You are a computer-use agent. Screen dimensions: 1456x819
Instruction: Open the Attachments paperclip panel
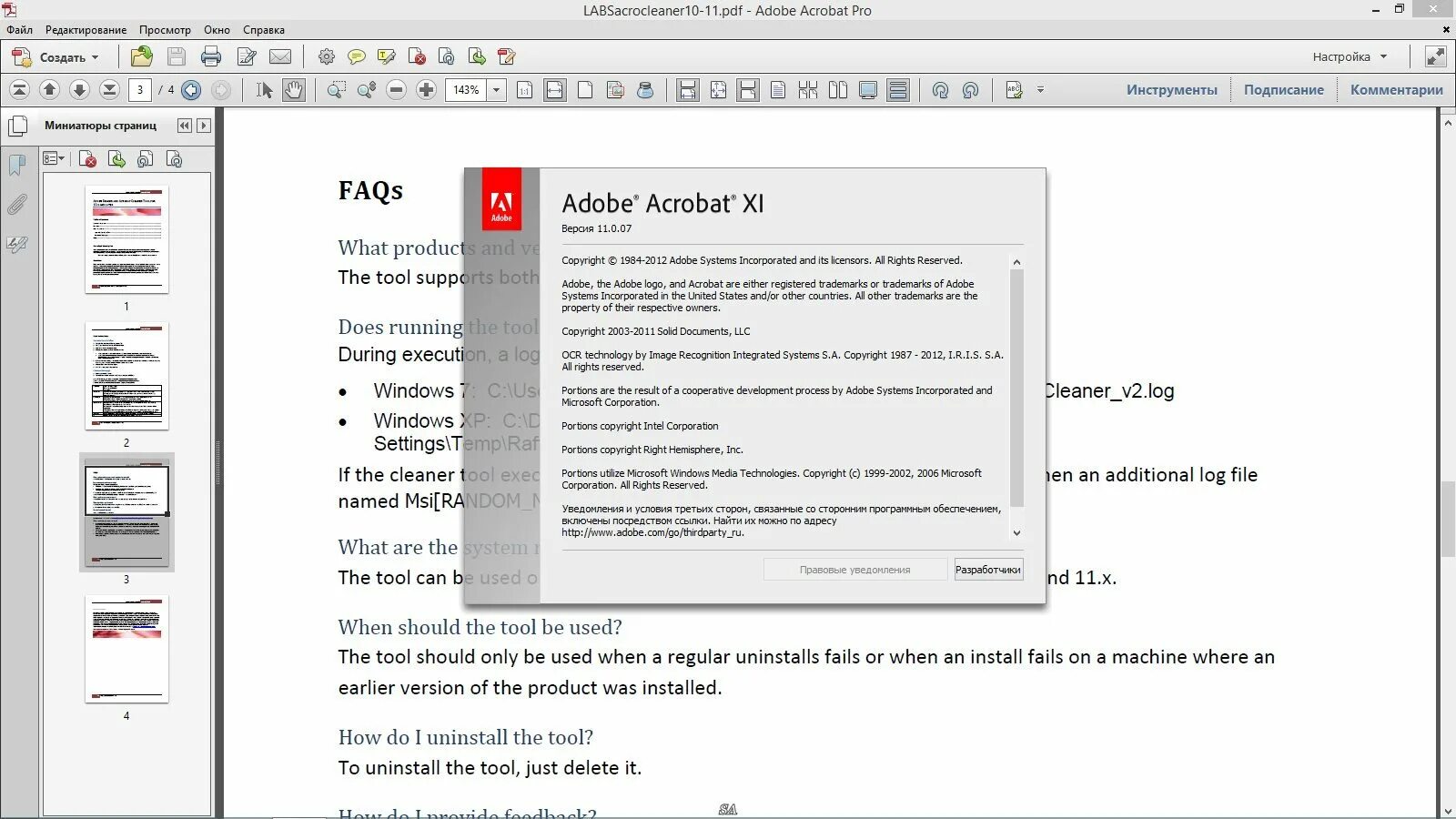click(17, 205)
